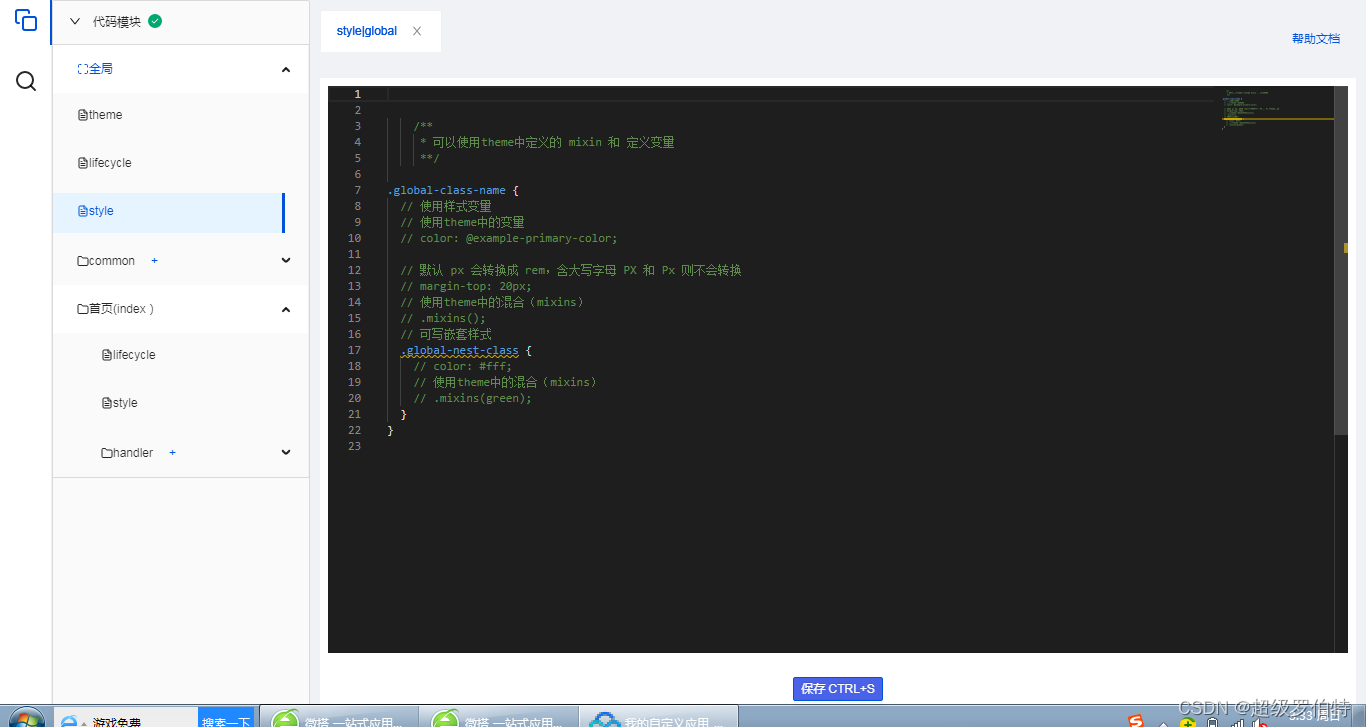This screenshot has height=727, width=1366.
Task: Expand the handler folder chevron
Action: click(286, 453)
